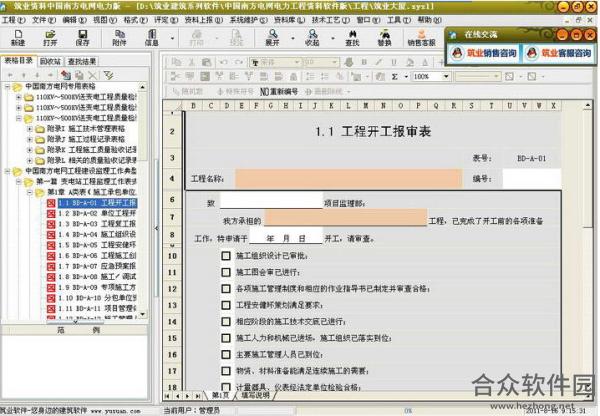Click the Σ sum icon in format toolbar
600x416 pixels.
tap(395, 77)
